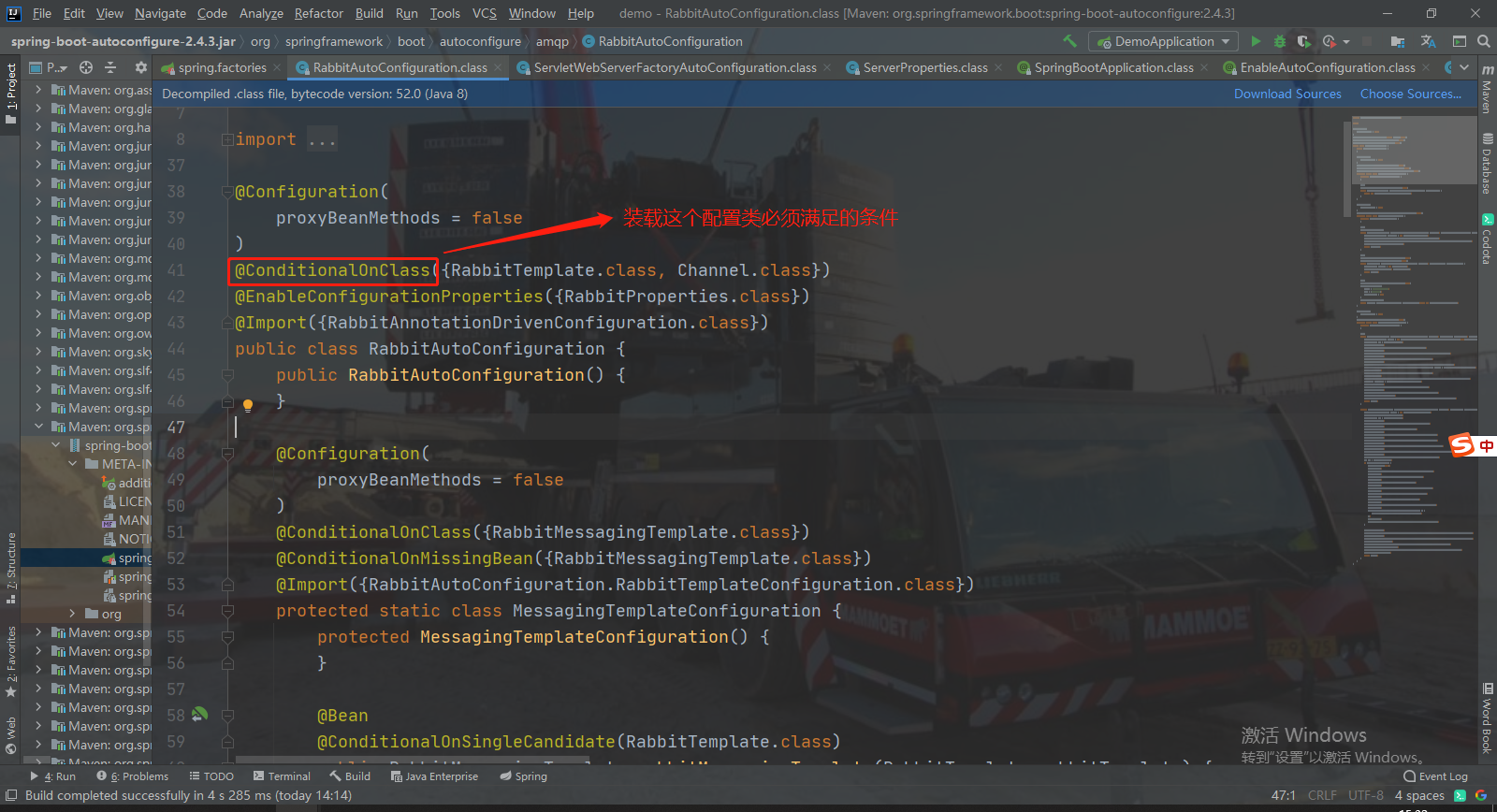1497x812 pixels.
Task: Open the Navigate menu
Action: [160, 13]
